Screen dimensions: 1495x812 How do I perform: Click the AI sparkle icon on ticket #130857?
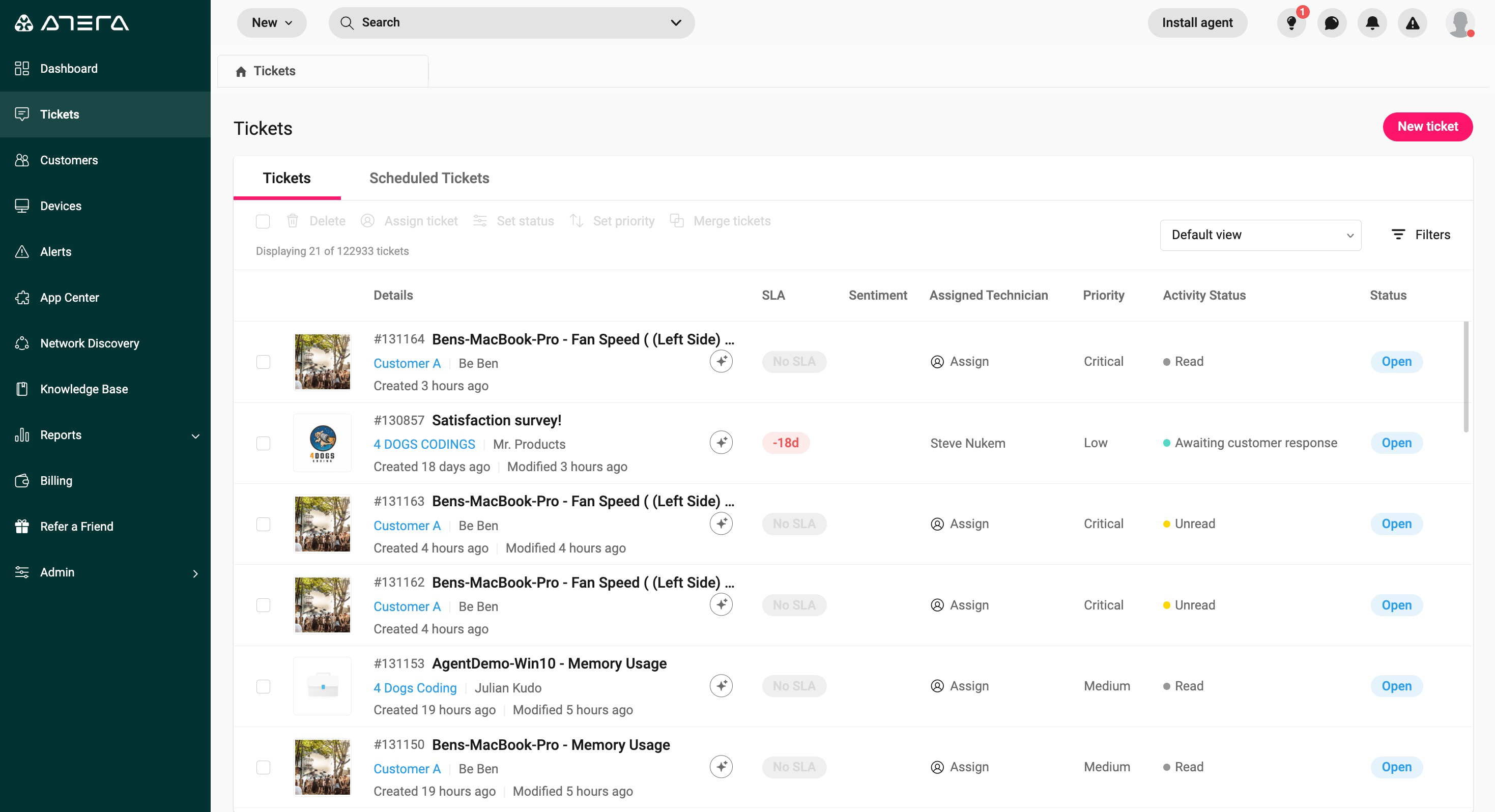click(721, 442)
